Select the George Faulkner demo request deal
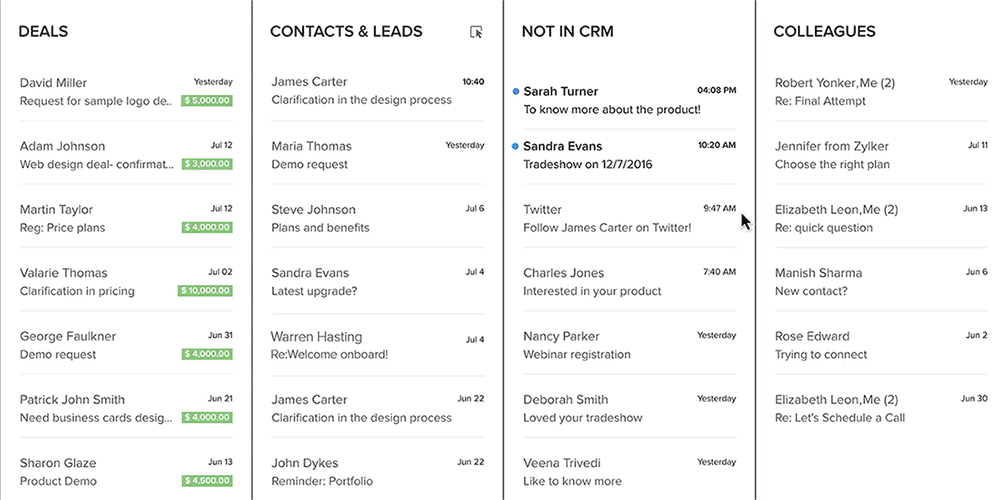 point(126,345)
